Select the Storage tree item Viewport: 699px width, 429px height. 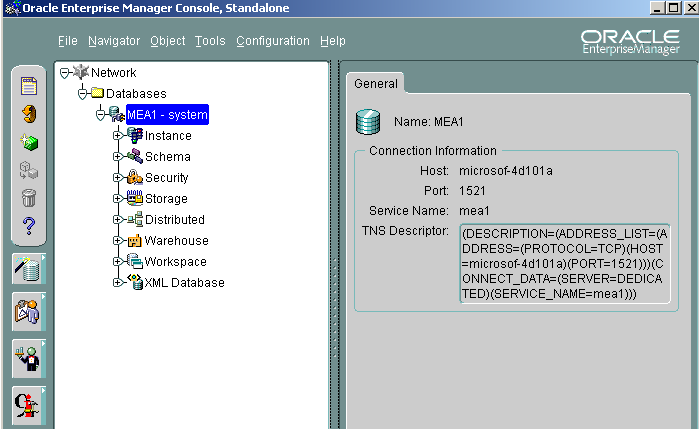(x=166, y=198)
